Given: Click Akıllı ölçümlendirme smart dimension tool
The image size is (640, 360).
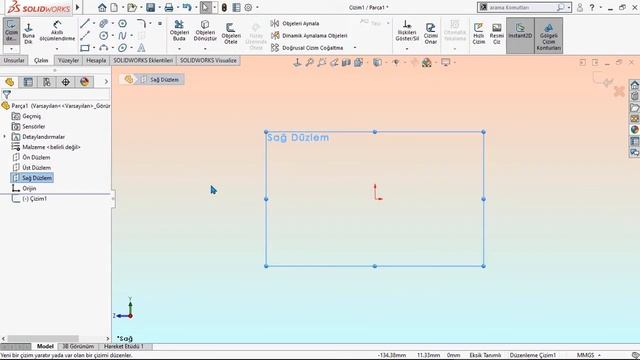Looking at the screenshot, I should click(x=57, y=31).
